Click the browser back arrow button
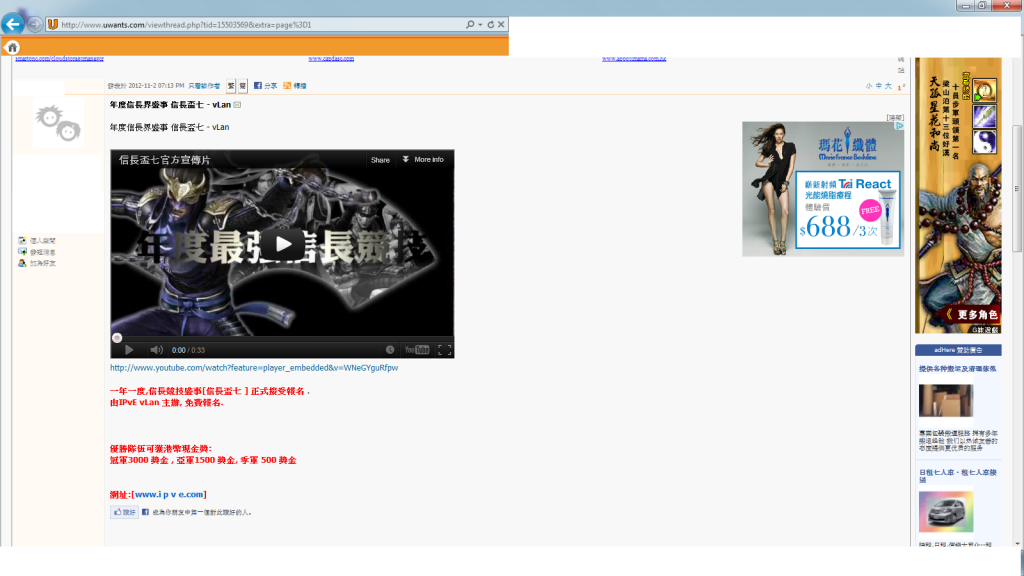This screenshot has width=1024, height=576. 13,24
